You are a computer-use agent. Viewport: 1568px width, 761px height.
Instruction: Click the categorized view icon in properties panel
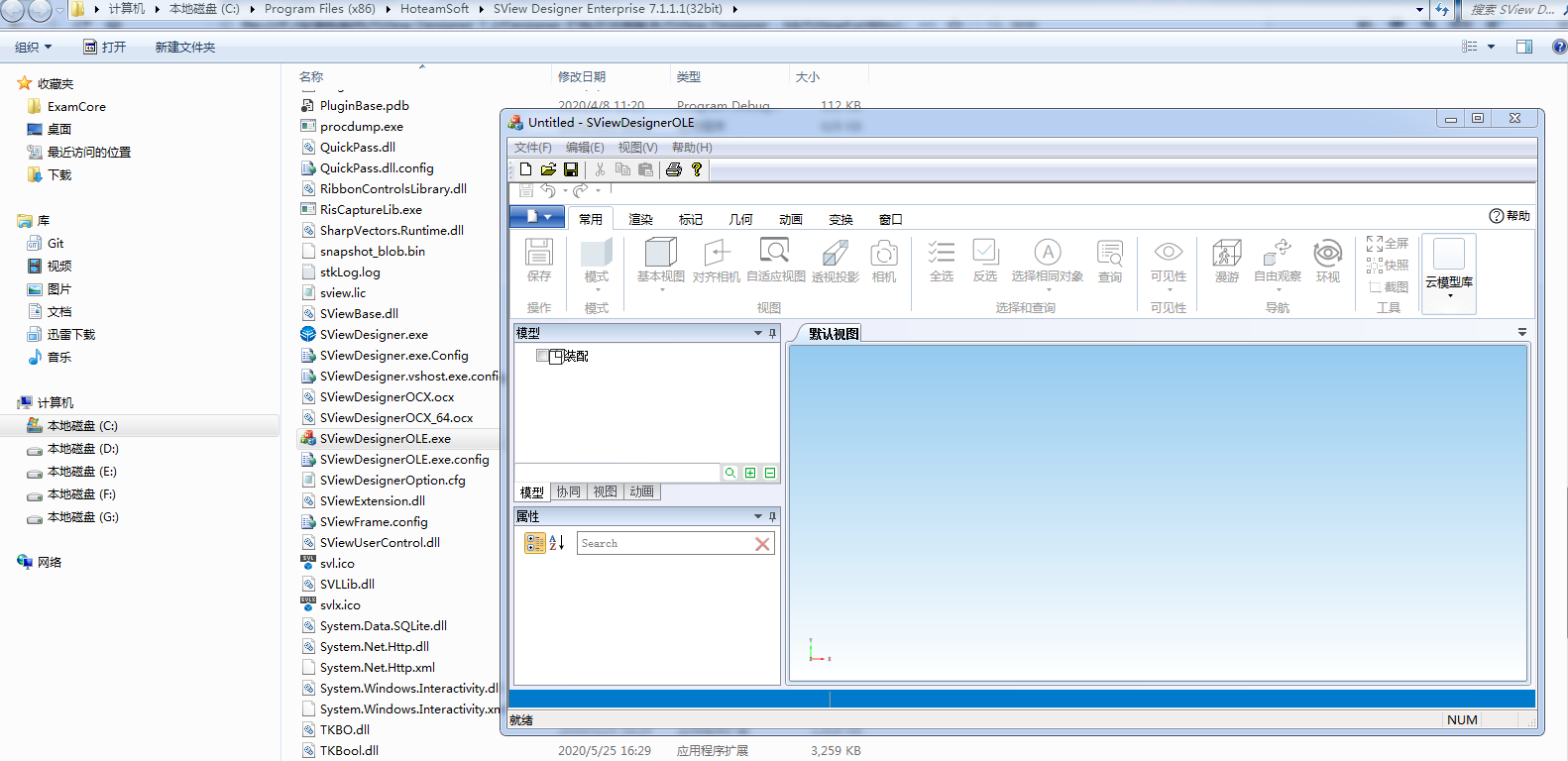(x=535, y=543)
